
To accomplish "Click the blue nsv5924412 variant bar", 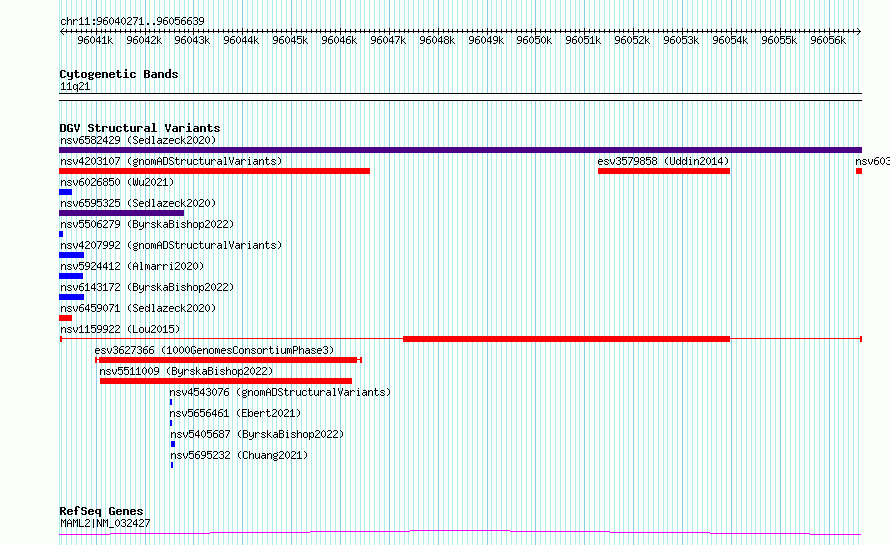I will tap(71, 276).
